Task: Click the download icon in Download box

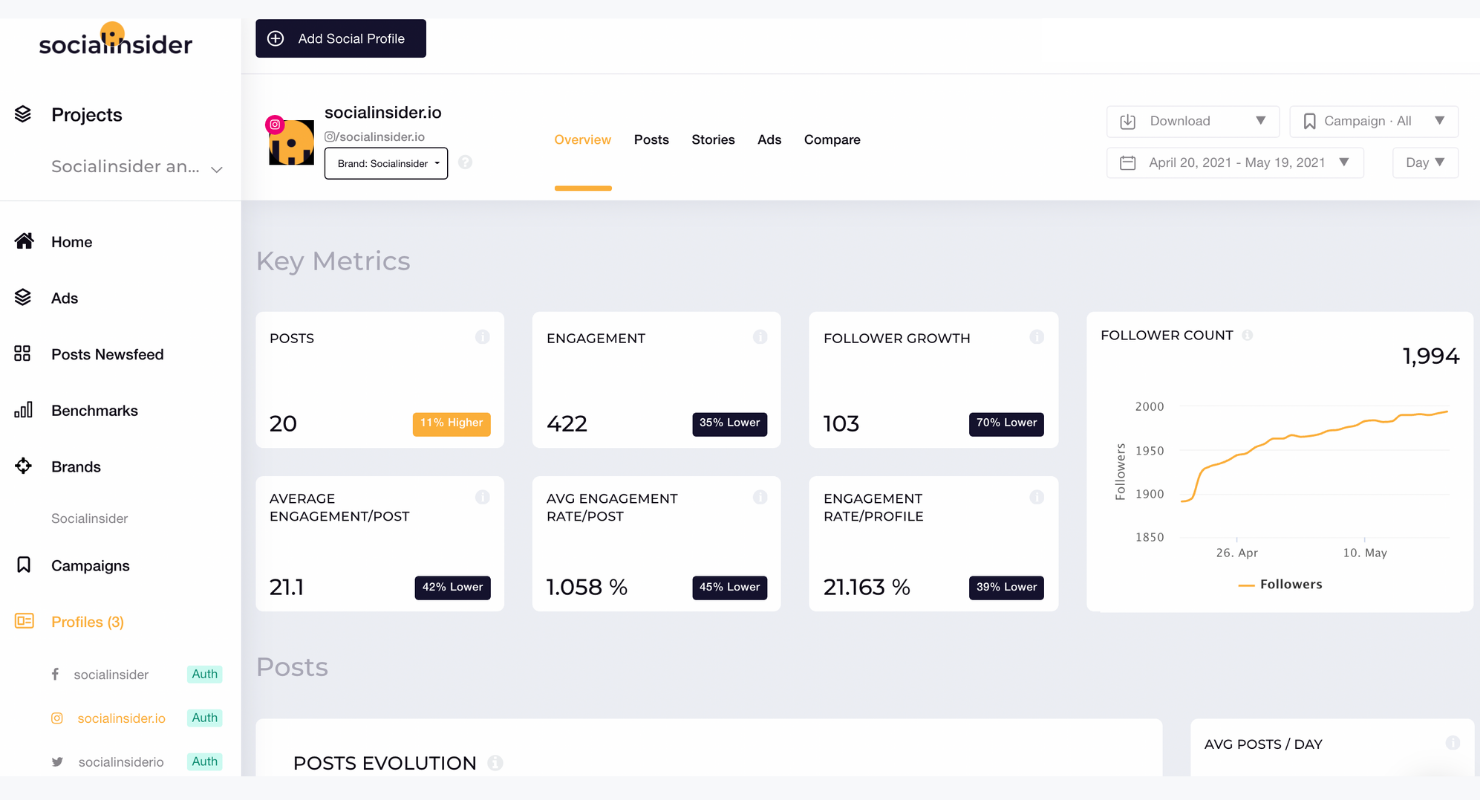Action: pyautogui.click(x=1128, y=121)
